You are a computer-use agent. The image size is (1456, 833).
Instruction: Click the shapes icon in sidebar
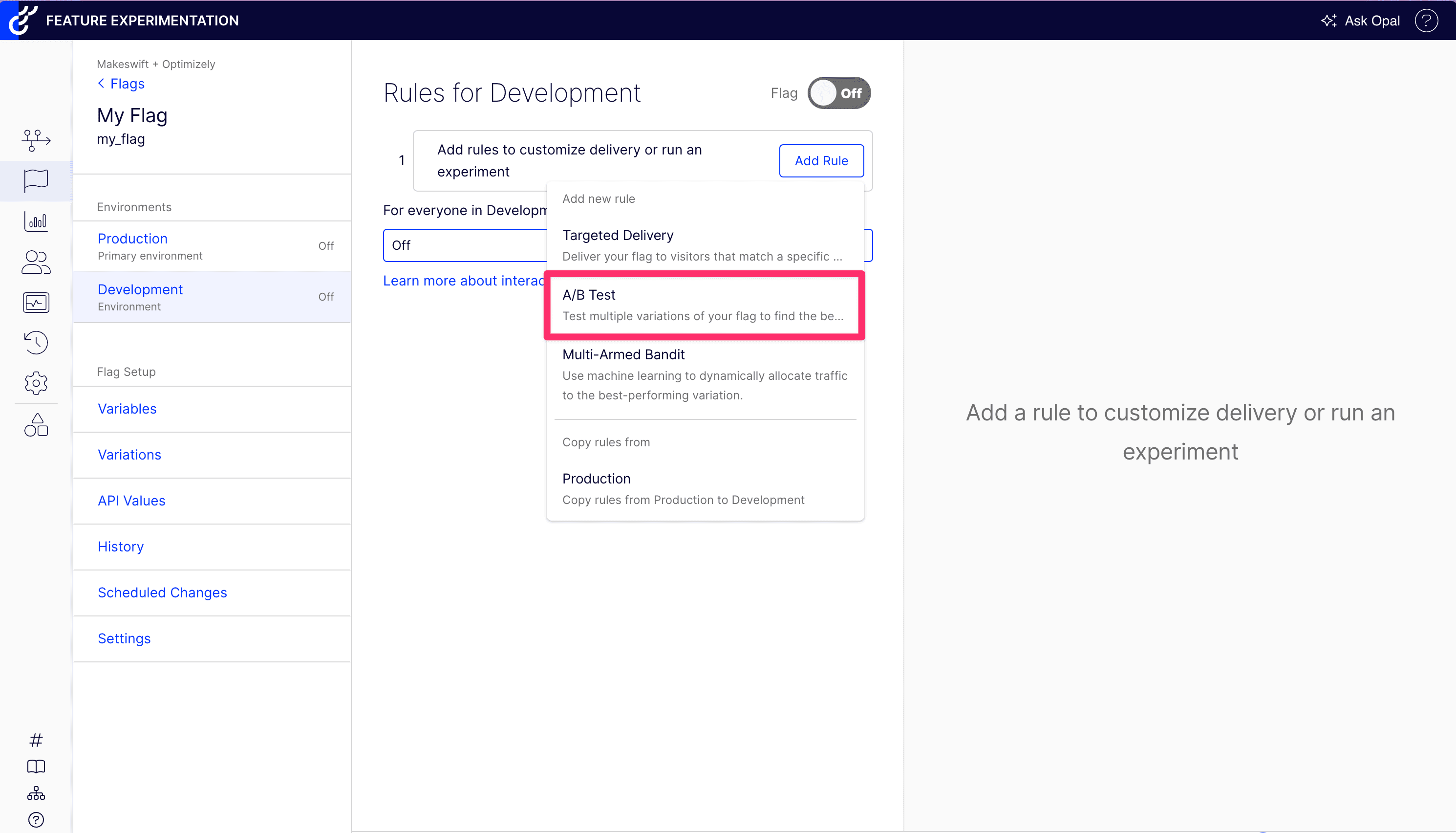coord(36,425)
